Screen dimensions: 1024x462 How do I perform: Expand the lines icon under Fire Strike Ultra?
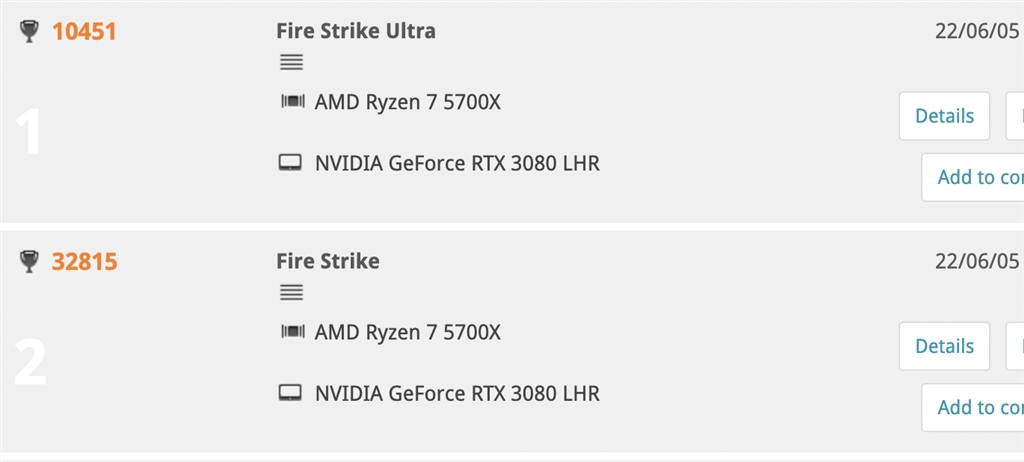click(291, 62)
